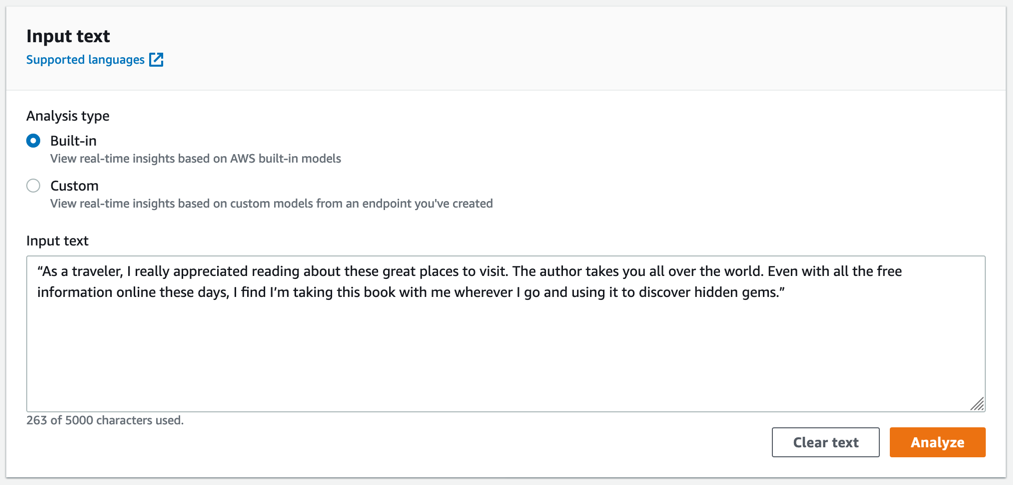
Task: Click the "Input text" label above the text area
Action: 57,241
